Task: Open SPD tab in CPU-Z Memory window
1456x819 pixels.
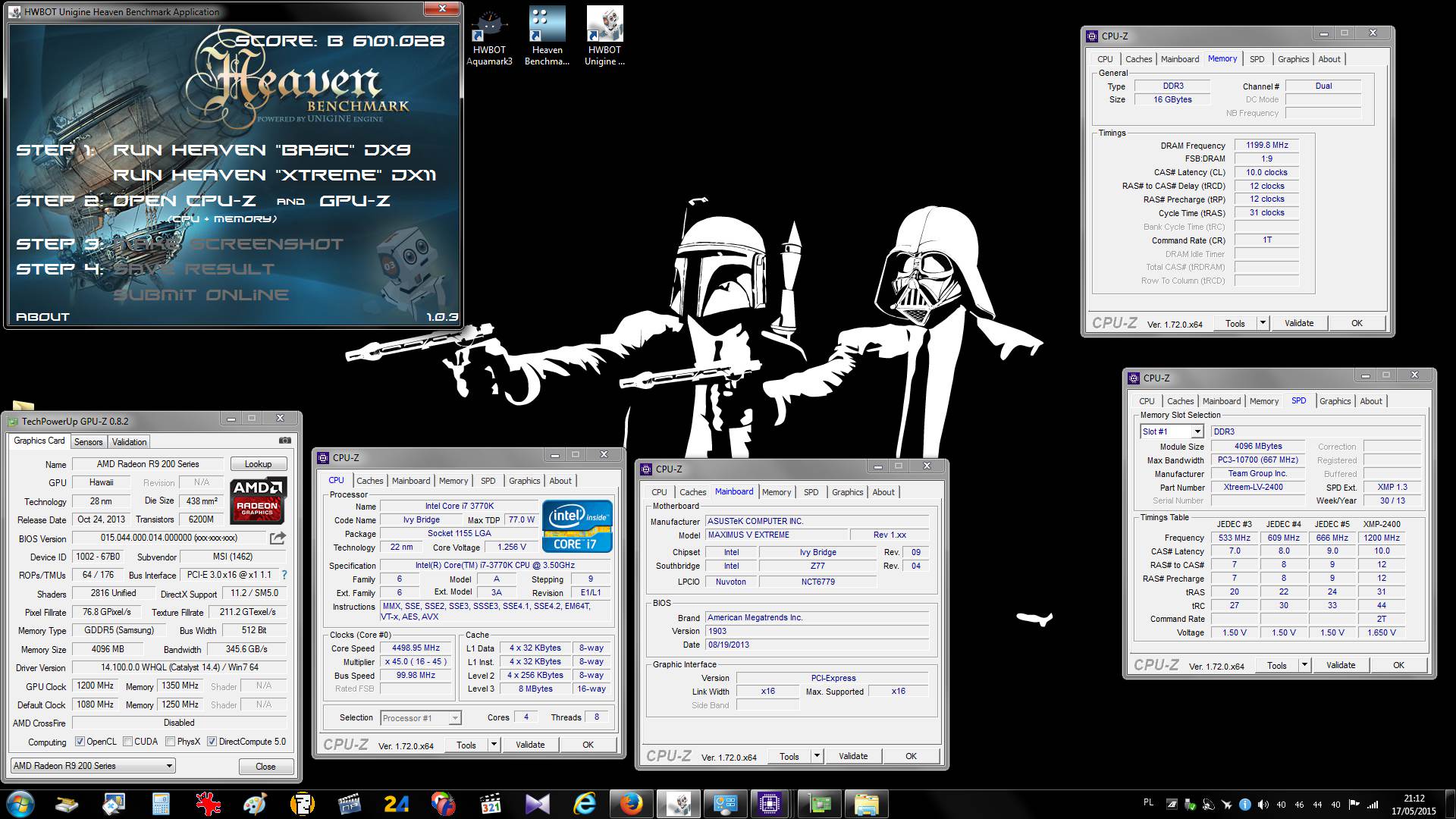Action: coord(1257,59)
